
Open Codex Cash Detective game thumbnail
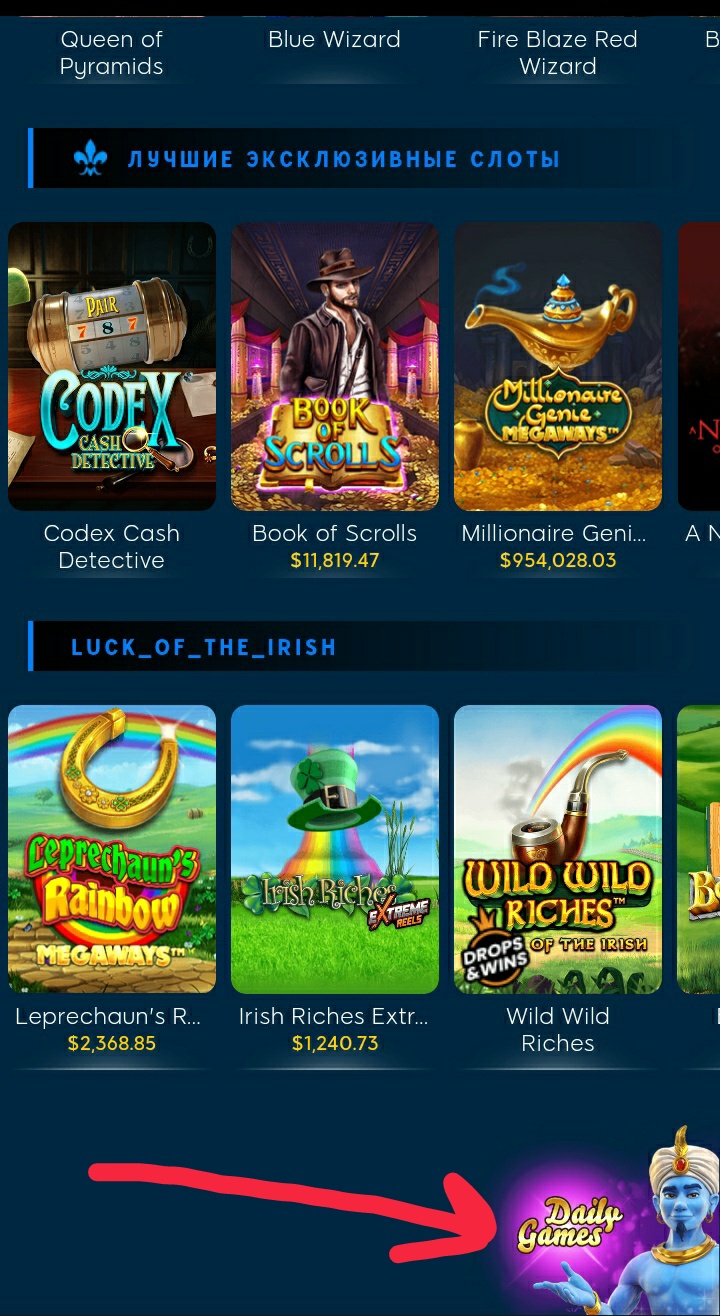[x=112, y=366]
